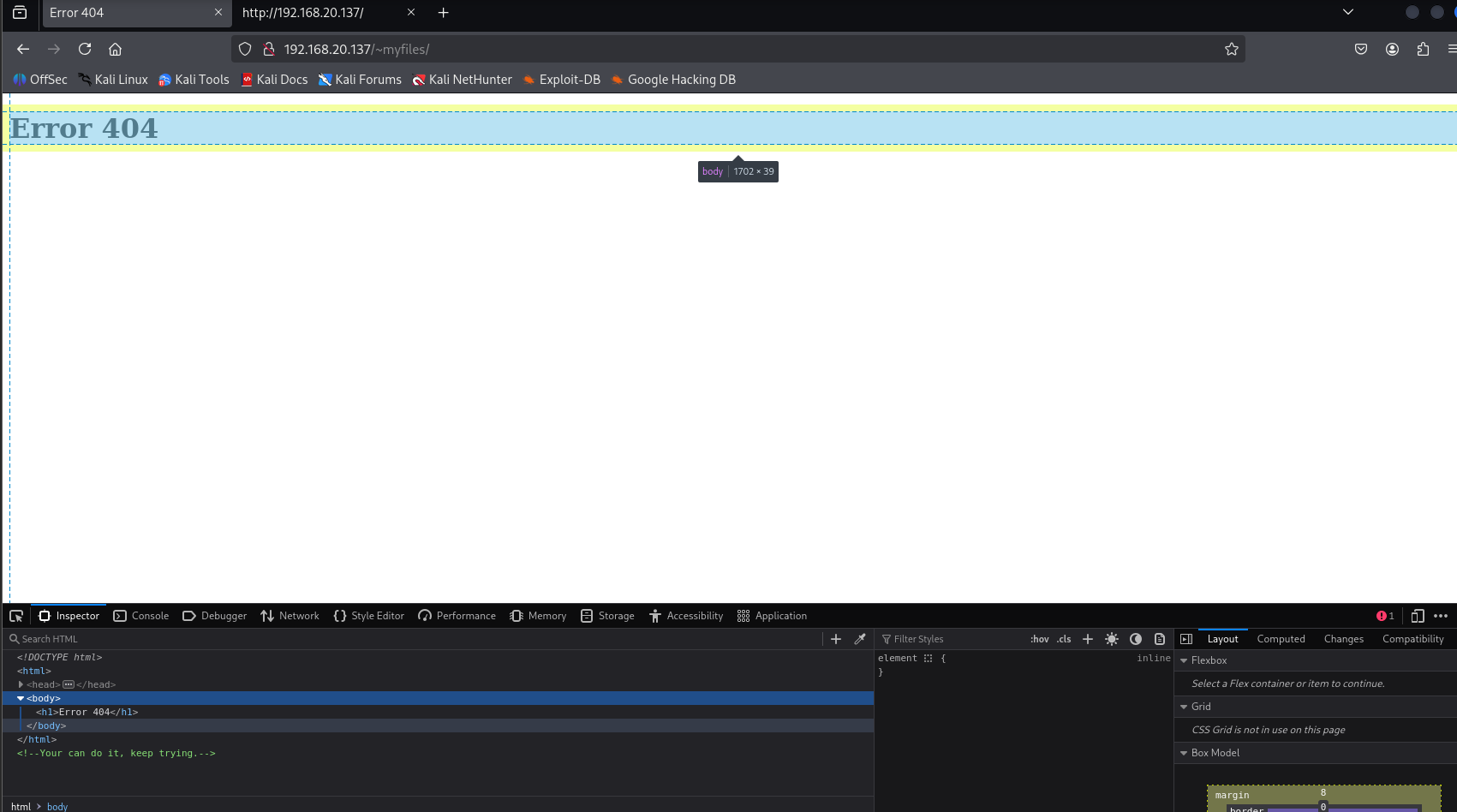The width and height of the screenshot is (1457, 812).
Task: Open Responsive Design Mode icon
Action: 1418,616
